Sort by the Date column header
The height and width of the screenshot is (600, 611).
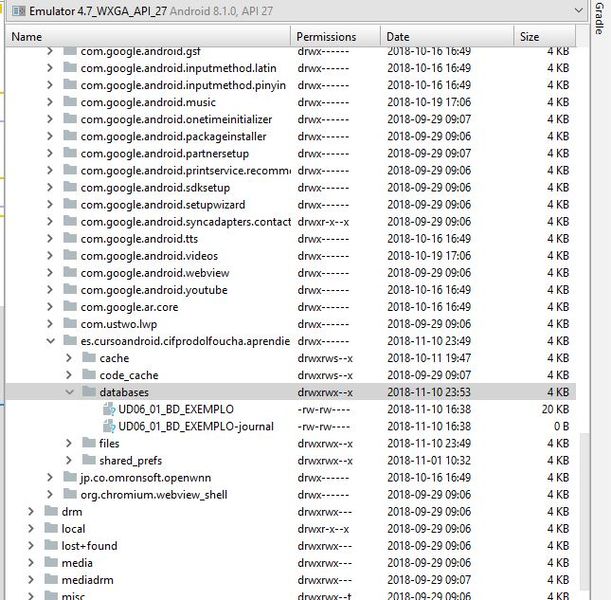447,37
